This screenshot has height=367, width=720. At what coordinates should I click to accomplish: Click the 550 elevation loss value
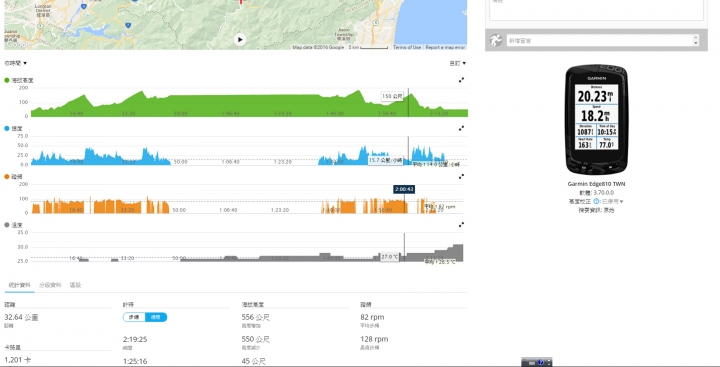click(x=255, y=339)
